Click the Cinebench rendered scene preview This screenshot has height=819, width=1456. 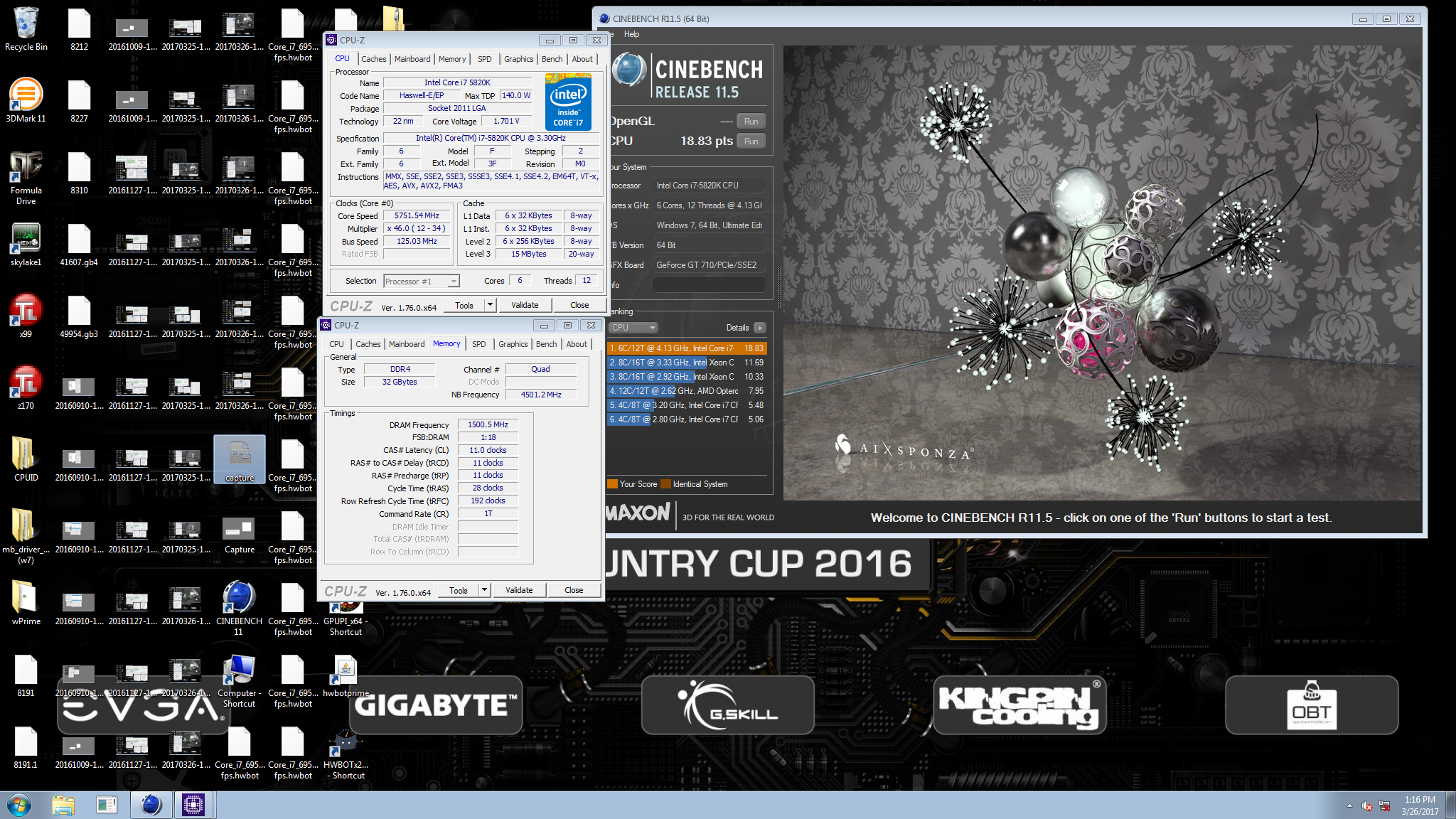[1102, 273]
